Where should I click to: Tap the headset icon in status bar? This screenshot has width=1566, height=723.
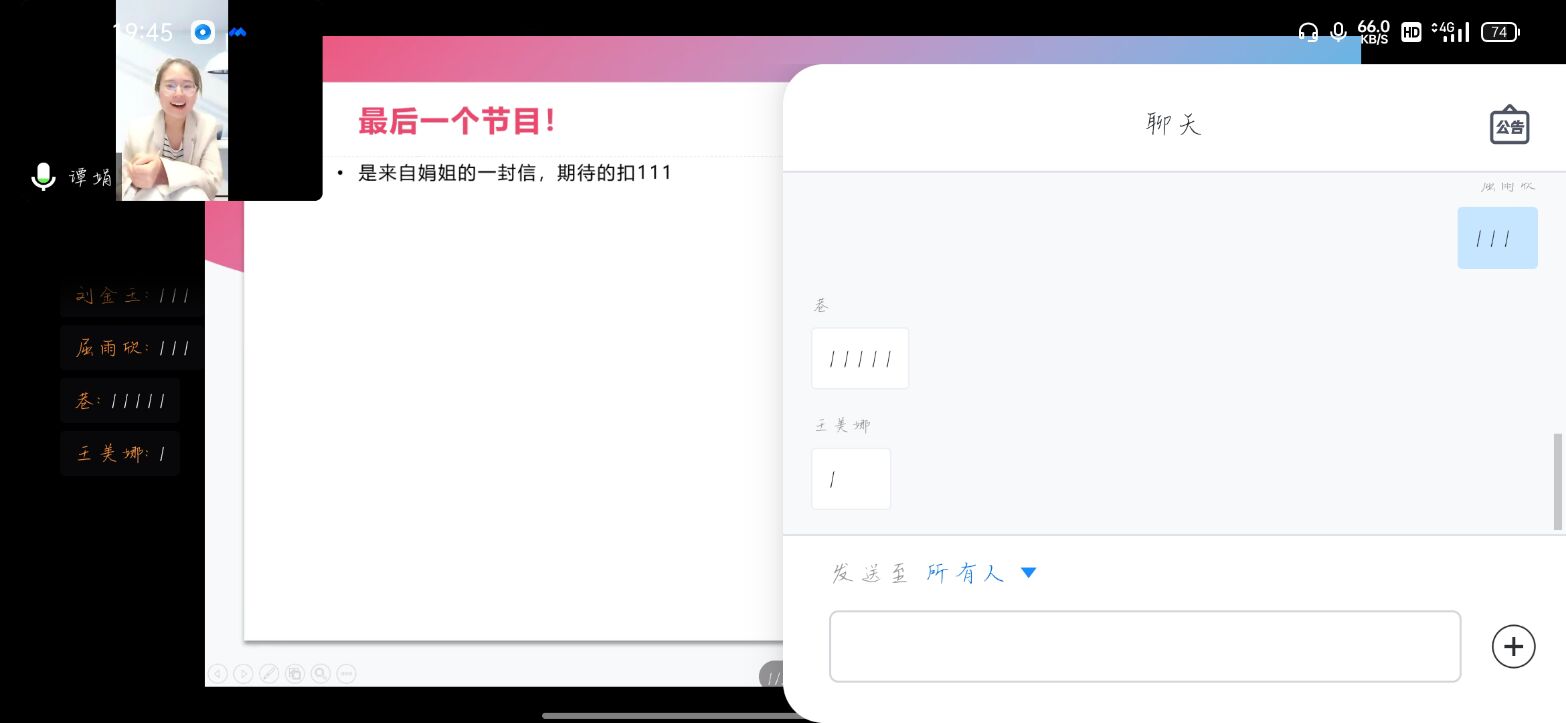pos(1308,32)
